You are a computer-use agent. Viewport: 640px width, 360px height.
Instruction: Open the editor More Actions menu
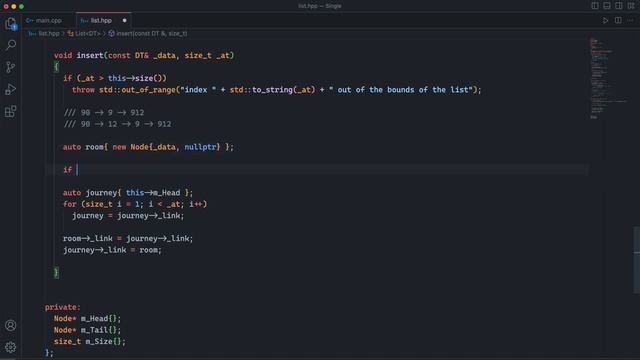630,20
